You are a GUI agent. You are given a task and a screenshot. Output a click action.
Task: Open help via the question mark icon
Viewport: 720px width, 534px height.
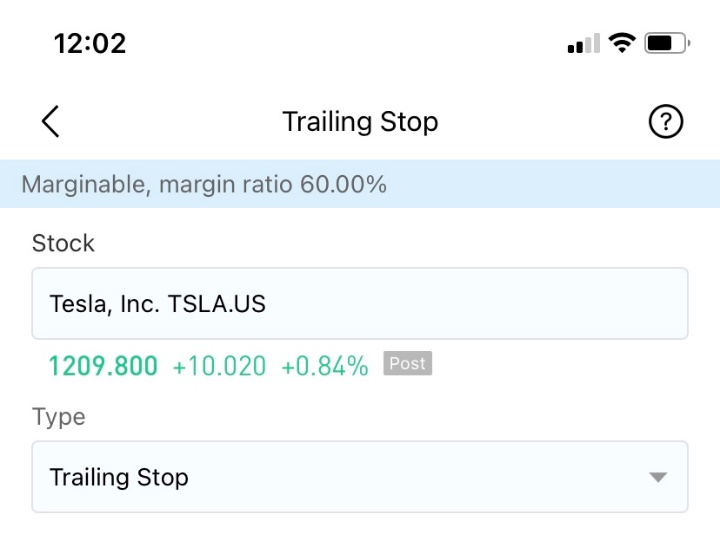(x=665, y=121)
